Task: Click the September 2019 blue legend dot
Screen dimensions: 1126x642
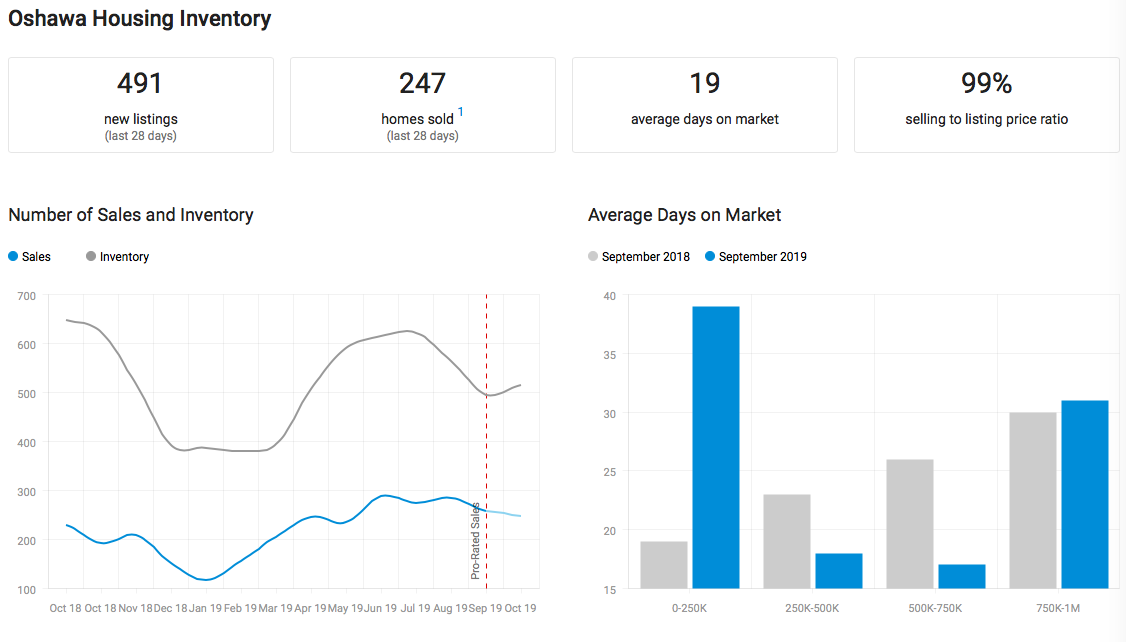Action: click(711, 257)
